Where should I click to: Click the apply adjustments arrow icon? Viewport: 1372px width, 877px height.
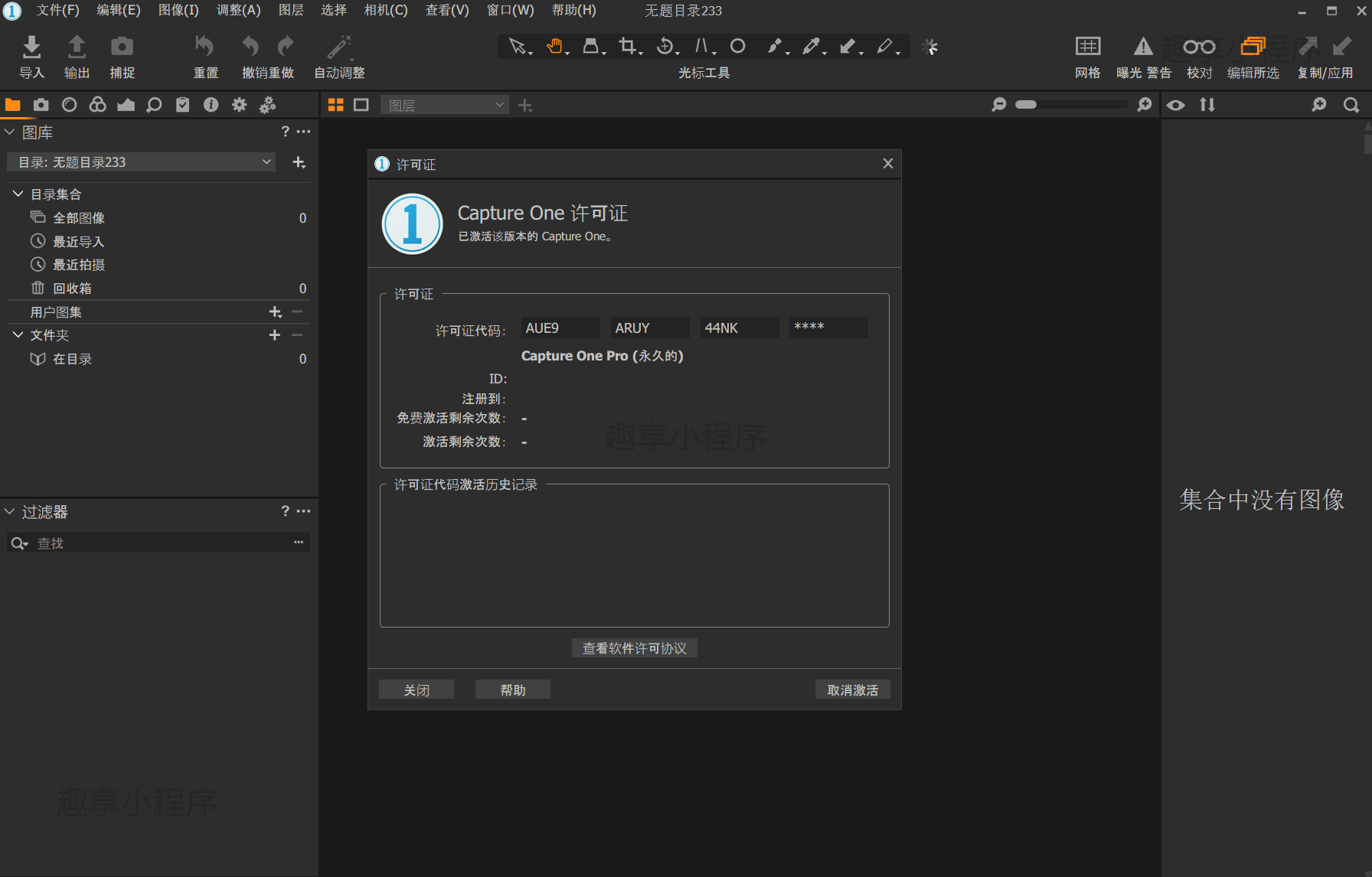pyautogui.click(x=1341, y=47)
